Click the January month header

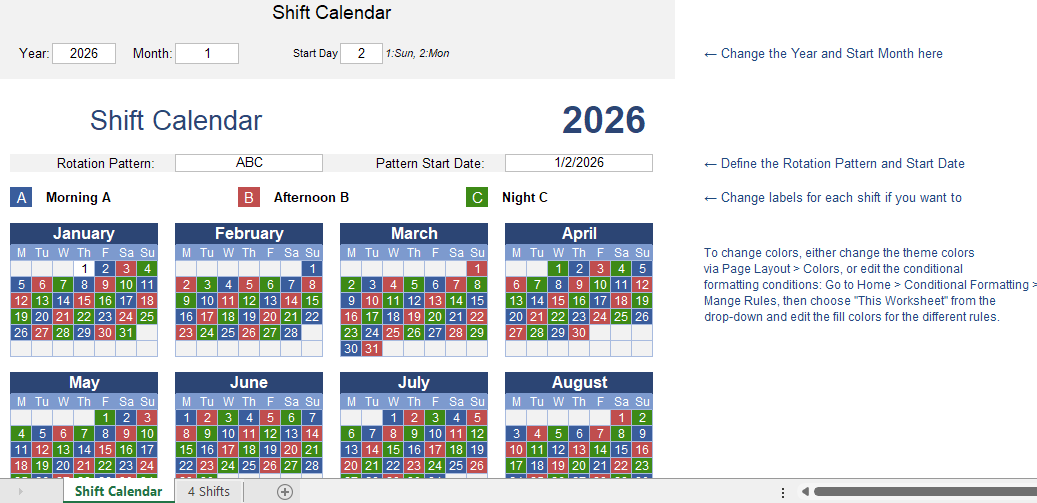84,233
